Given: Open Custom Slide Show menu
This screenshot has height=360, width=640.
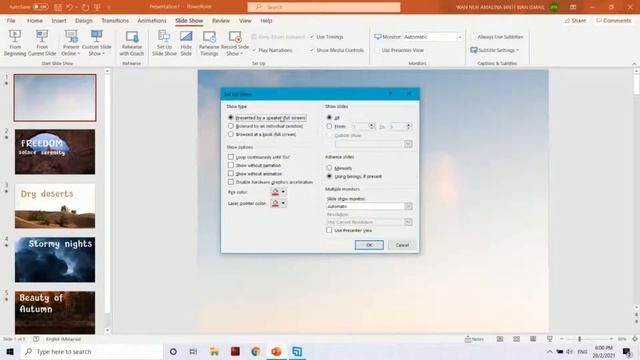Looking at the screenshot, I should click(x=97, y=42).
